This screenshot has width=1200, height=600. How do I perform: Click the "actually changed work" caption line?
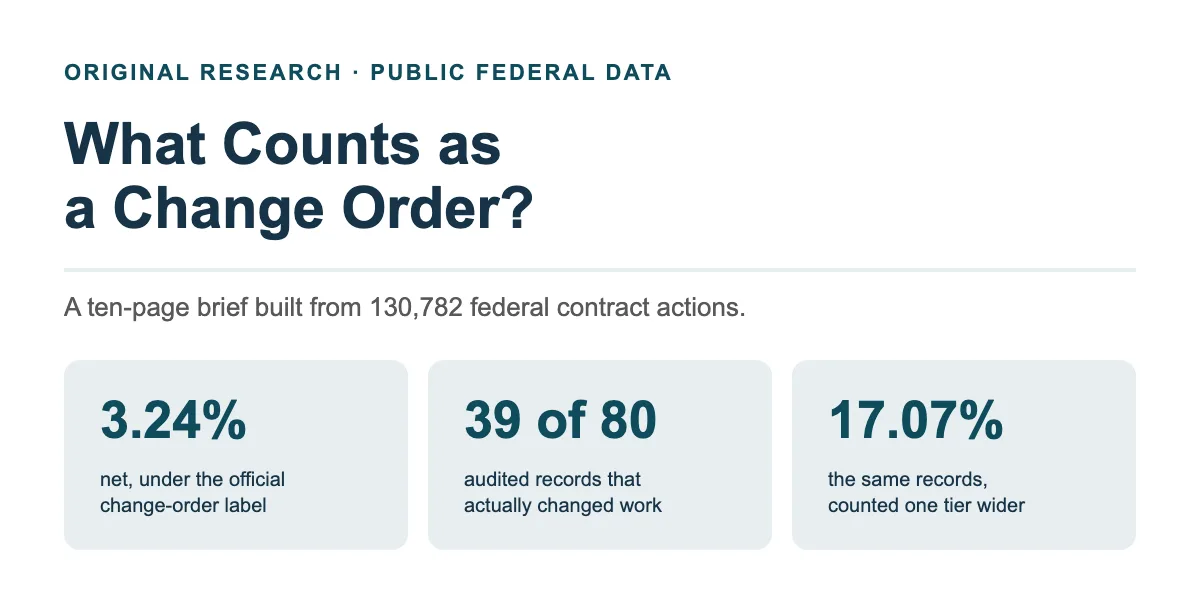(x=563, y=506)
